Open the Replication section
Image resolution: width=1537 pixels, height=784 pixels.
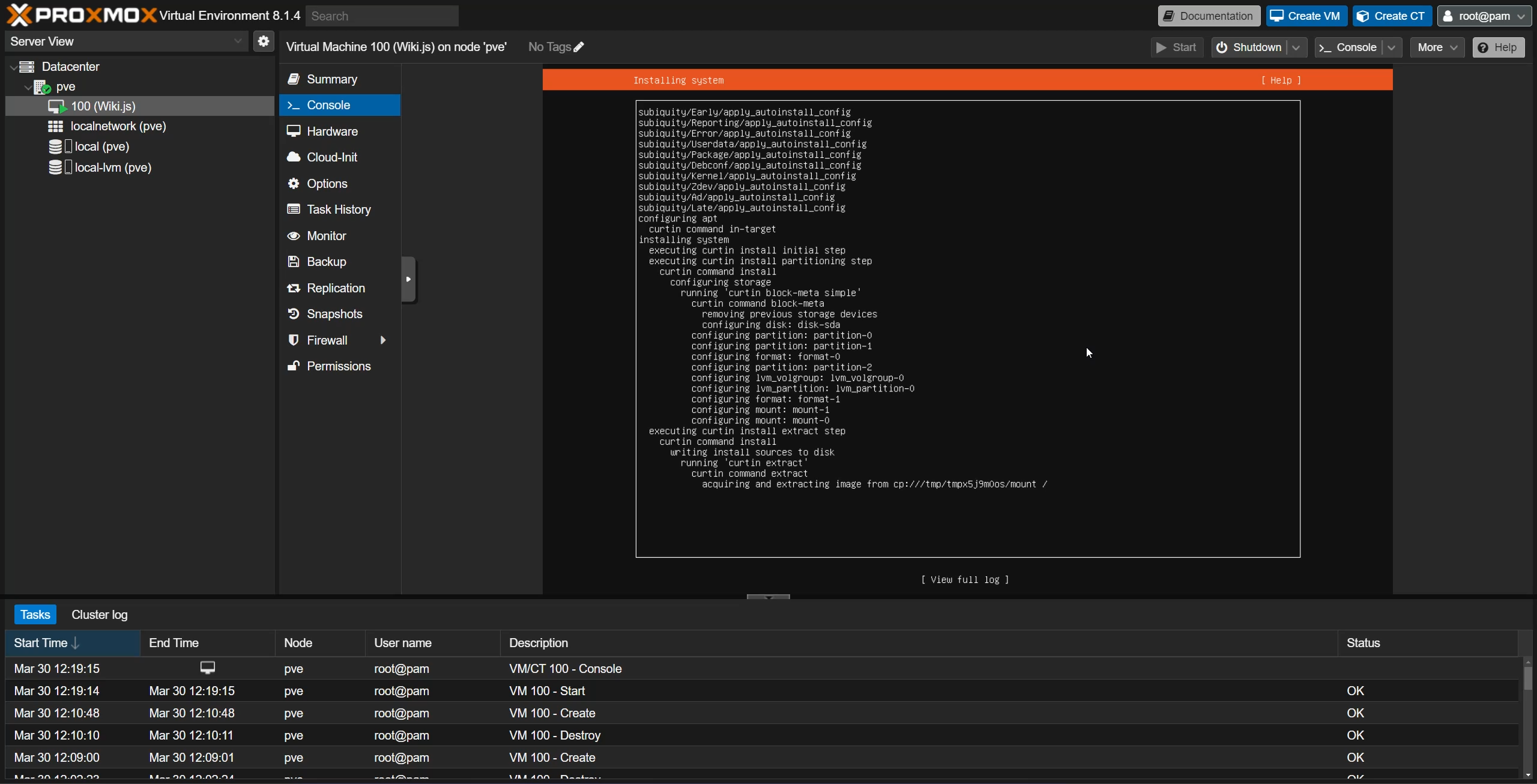pyautogui.click(x=336, y=288)
